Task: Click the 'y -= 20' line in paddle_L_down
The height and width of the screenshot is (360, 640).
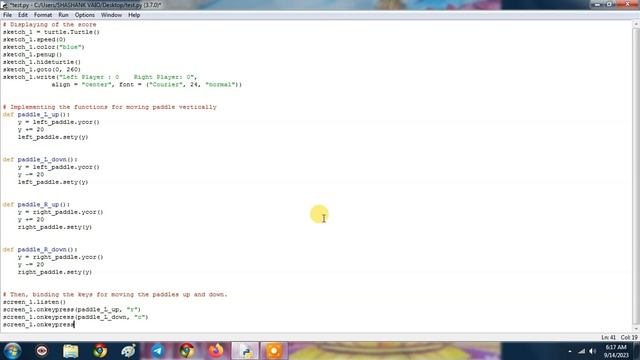Action: point(31,174)
